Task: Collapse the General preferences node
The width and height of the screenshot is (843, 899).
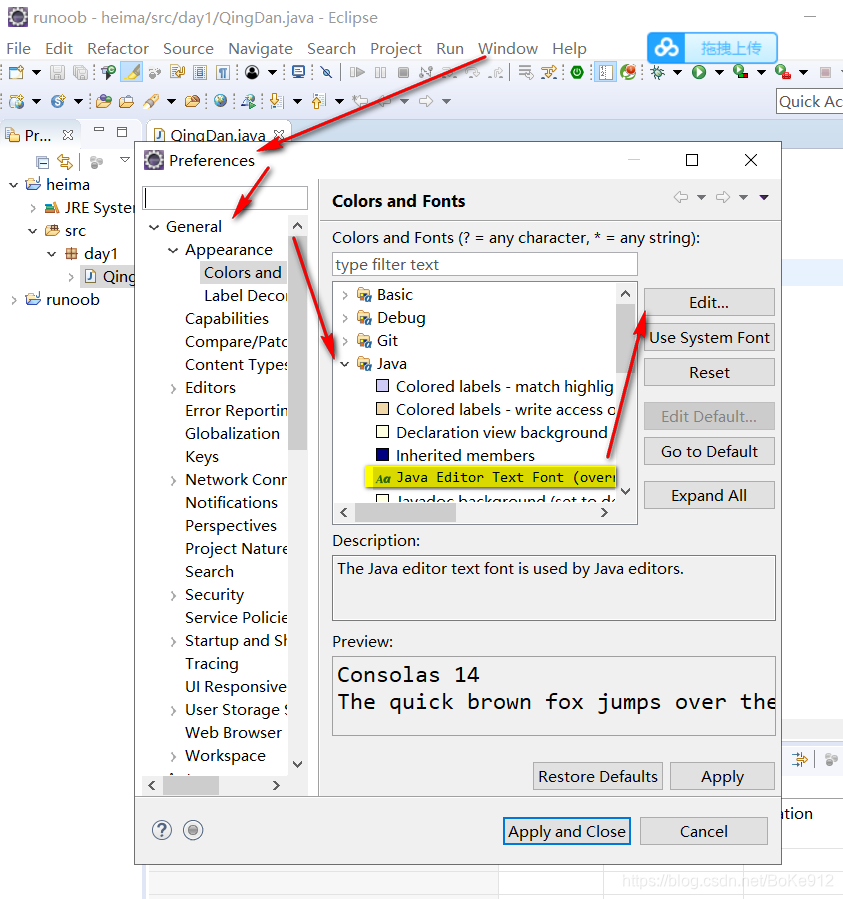Action: coord(154,227)
